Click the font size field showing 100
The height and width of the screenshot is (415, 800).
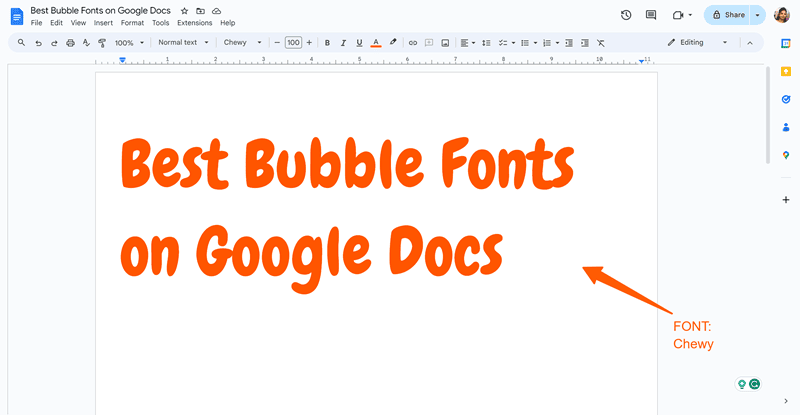pos(293,43)
